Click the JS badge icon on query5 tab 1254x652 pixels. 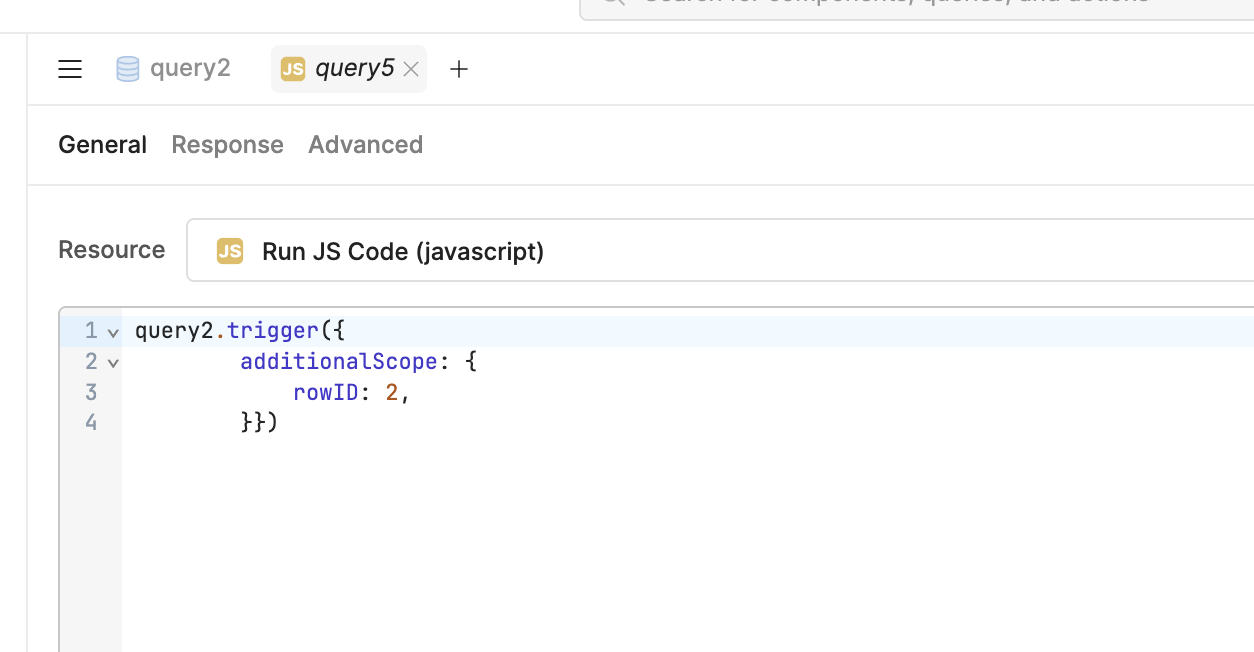coord(292,69)
